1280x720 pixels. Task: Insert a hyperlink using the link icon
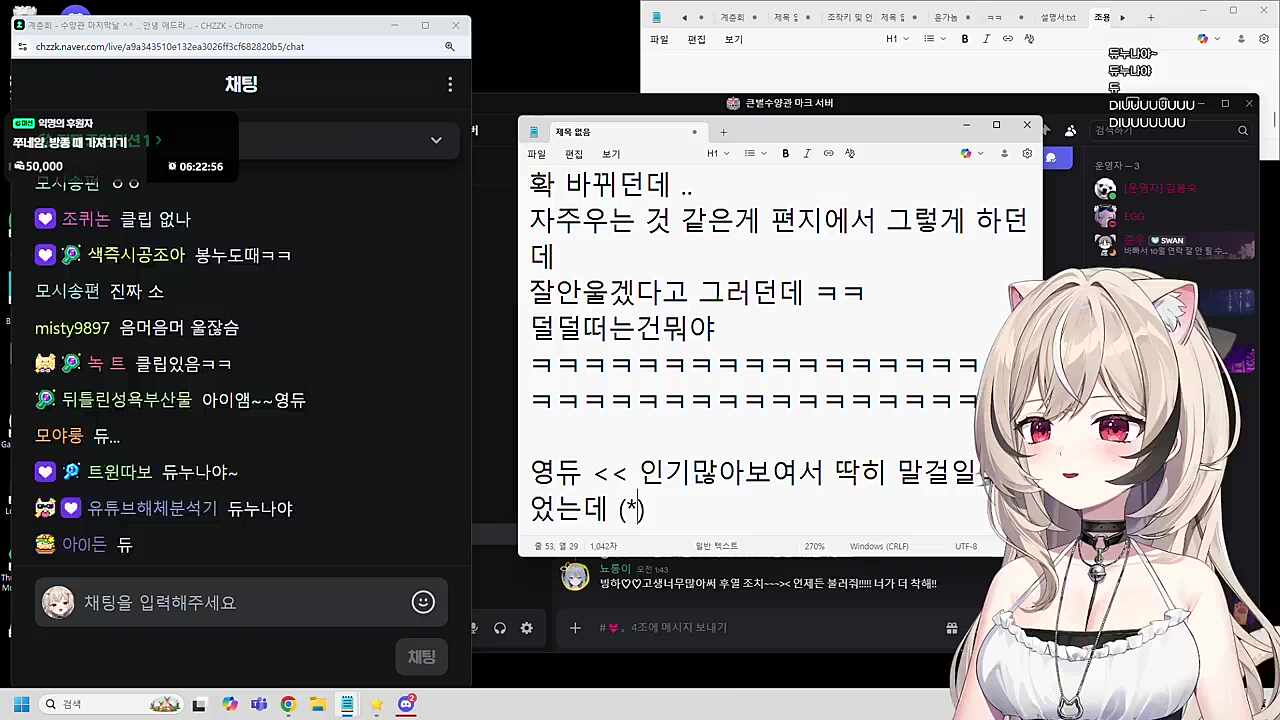[828, 153]
